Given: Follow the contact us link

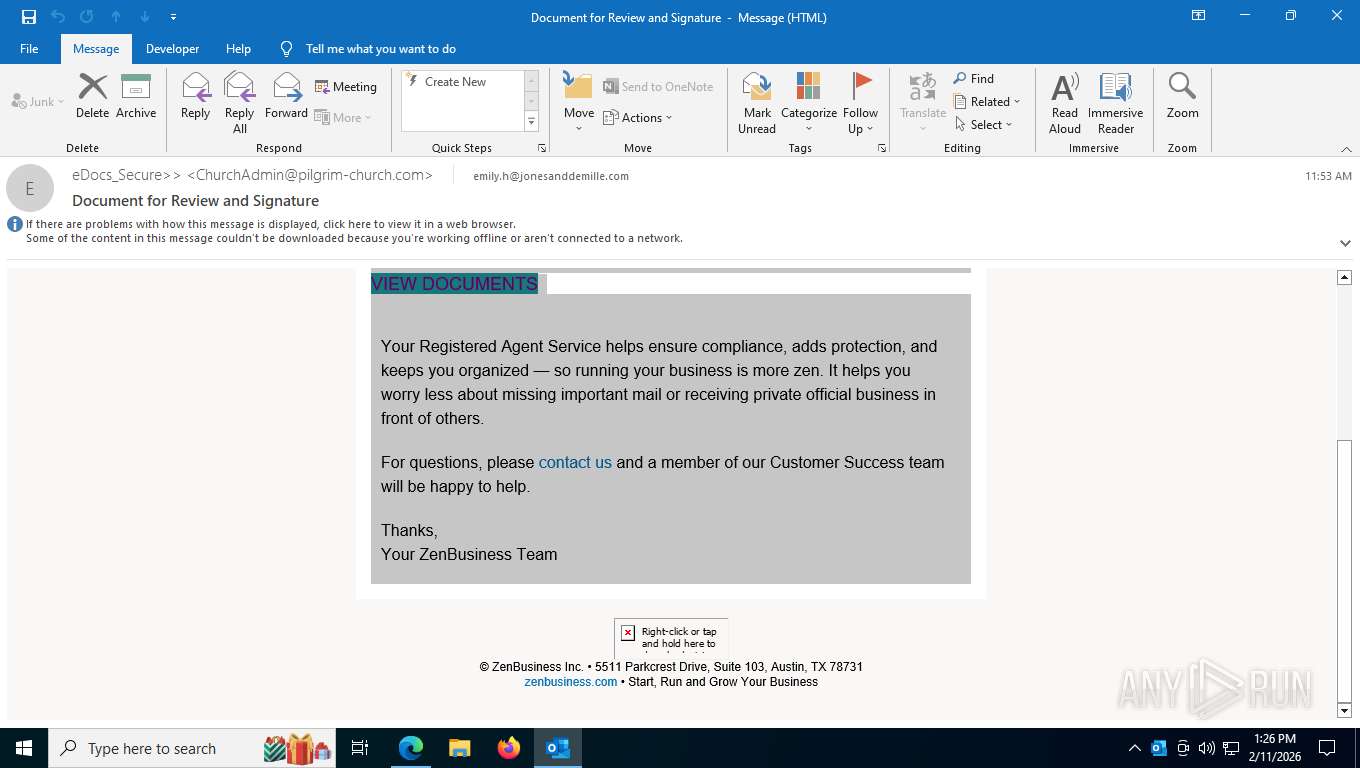Looking at the screenshot, I should [575, 463].
